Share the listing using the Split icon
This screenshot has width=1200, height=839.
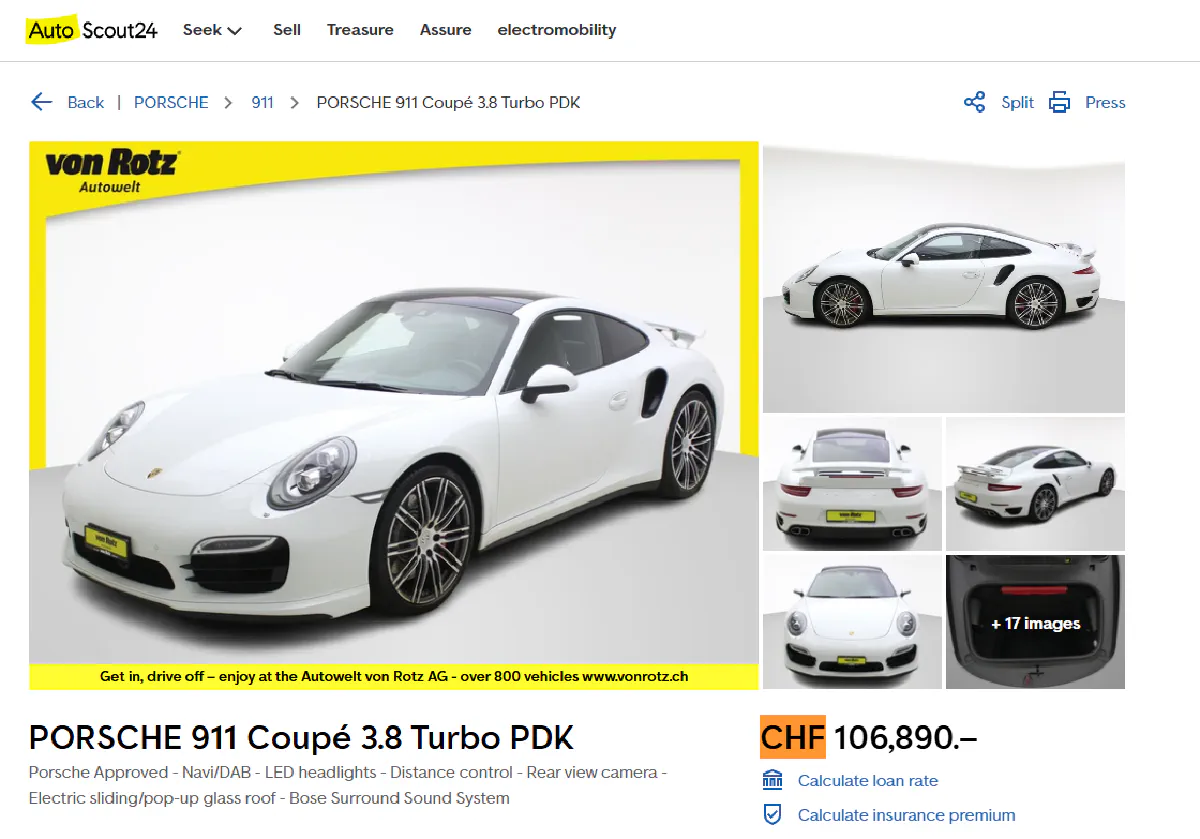1016,102
